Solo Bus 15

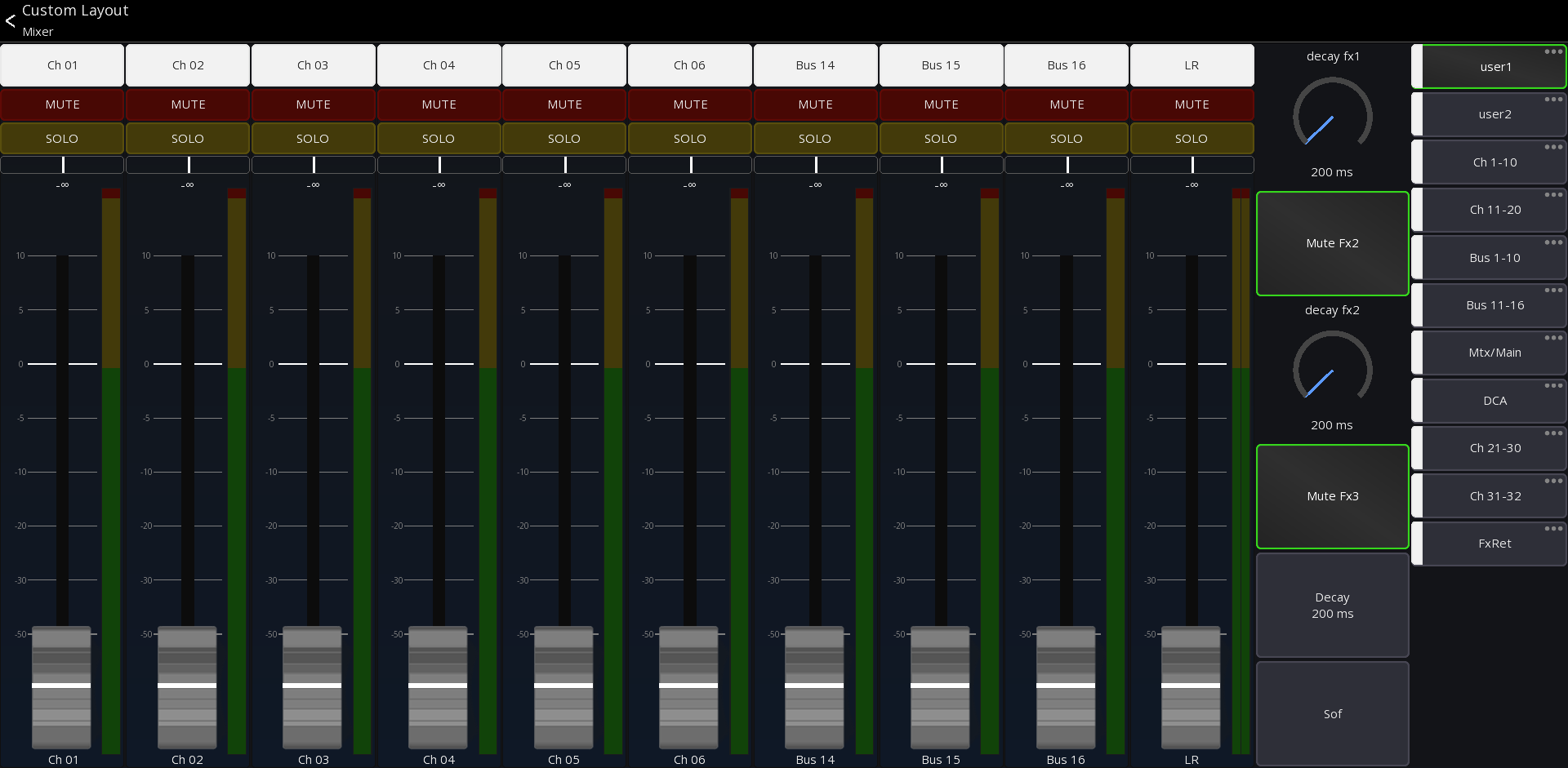941,139
